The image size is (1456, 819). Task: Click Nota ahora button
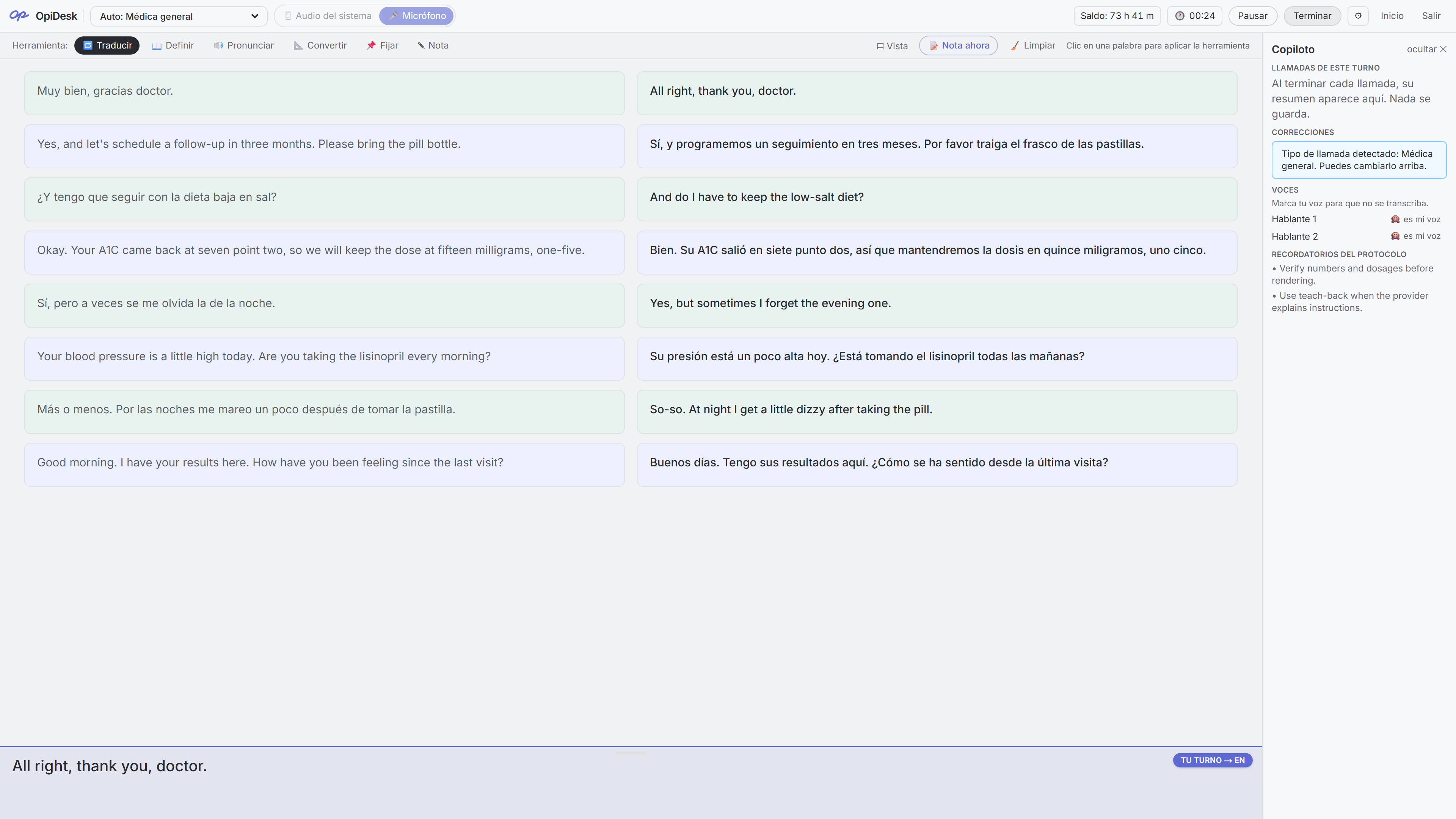click(959, 45)
